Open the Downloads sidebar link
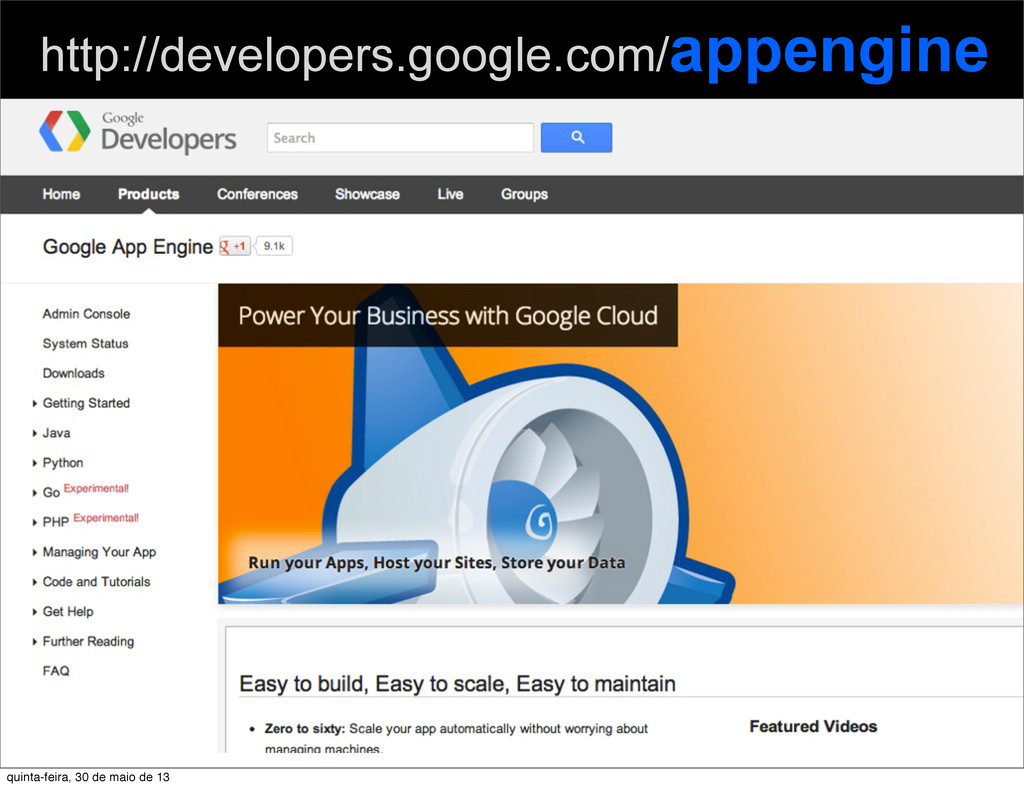Screen dimensions: 1024x788 [x=74, y=373]
